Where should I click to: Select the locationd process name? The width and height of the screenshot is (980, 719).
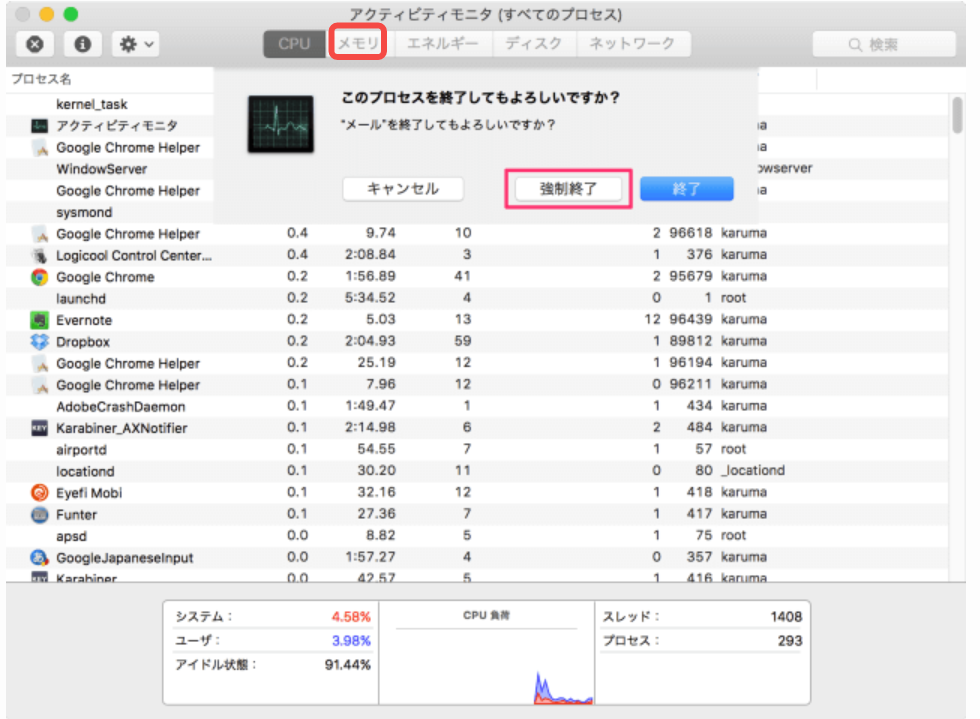pyautogui.click(x=85, y=471)
